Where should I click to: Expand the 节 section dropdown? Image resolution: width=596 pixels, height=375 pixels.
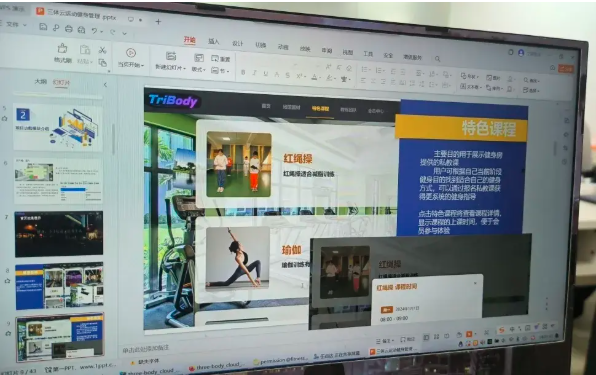(x=227, y=71)
